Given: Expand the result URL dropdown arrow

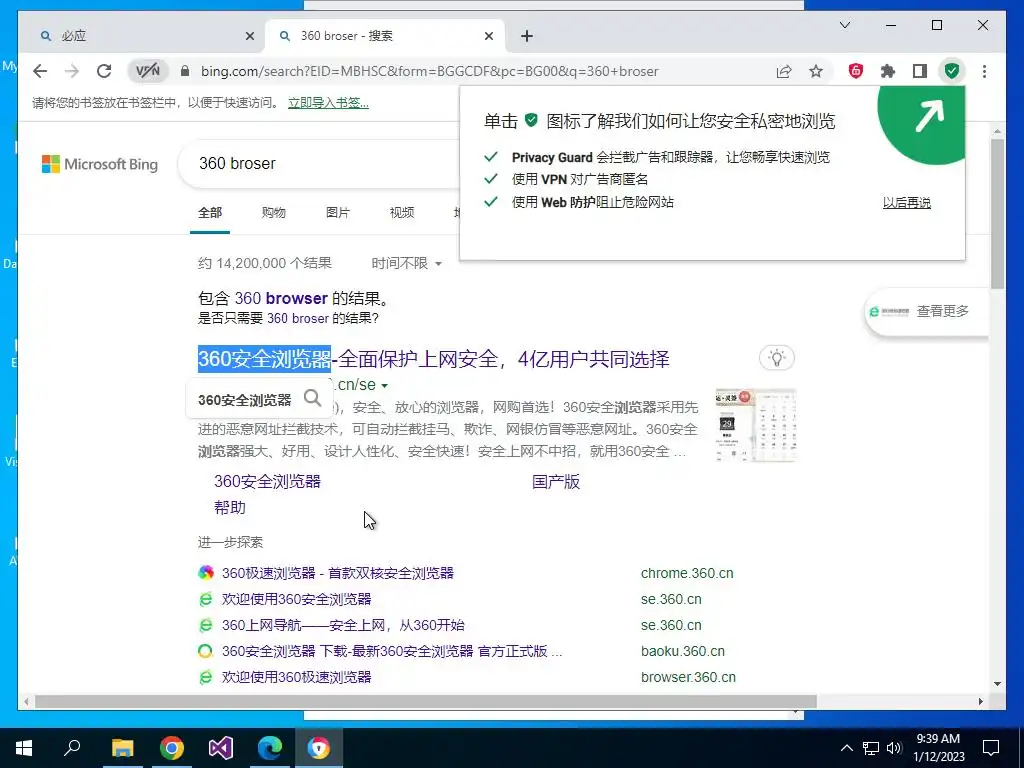Looking at the screenshot, I should pyautogui.click(x=385, y=386).
